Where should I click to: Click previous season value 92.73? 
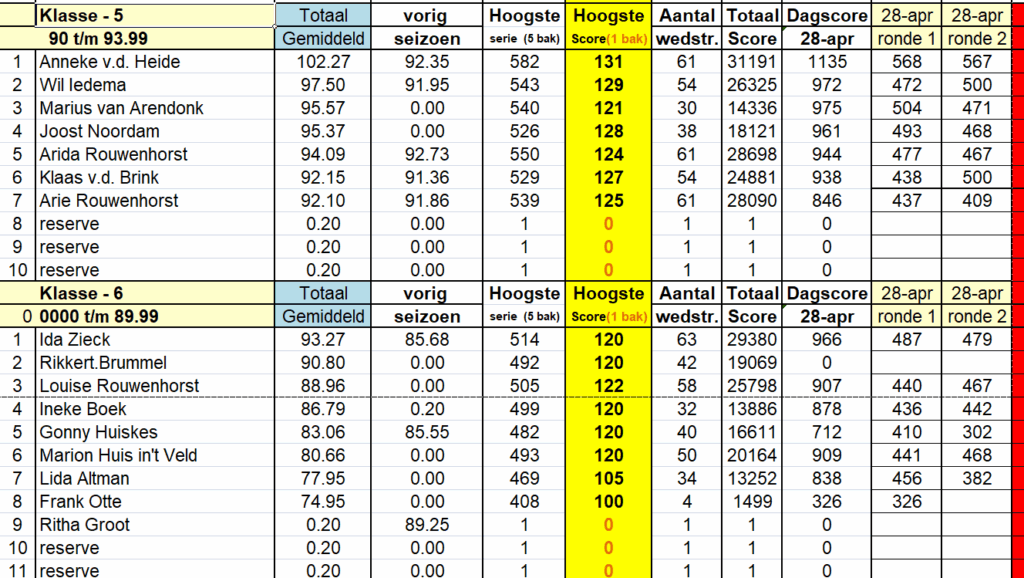click(x=427, y=155)
